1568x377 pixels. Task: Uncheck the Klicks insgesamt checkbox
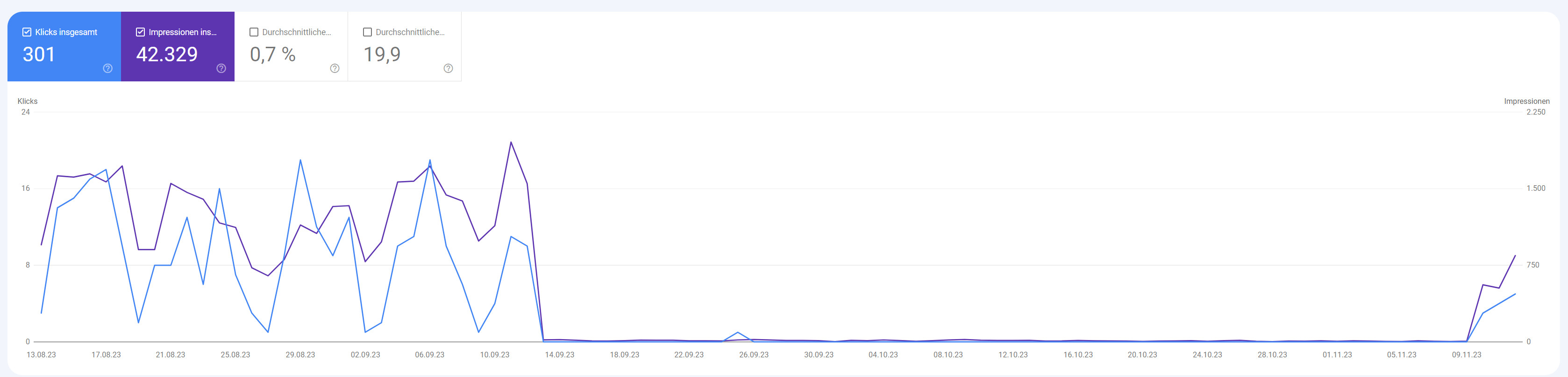[27, 32]
